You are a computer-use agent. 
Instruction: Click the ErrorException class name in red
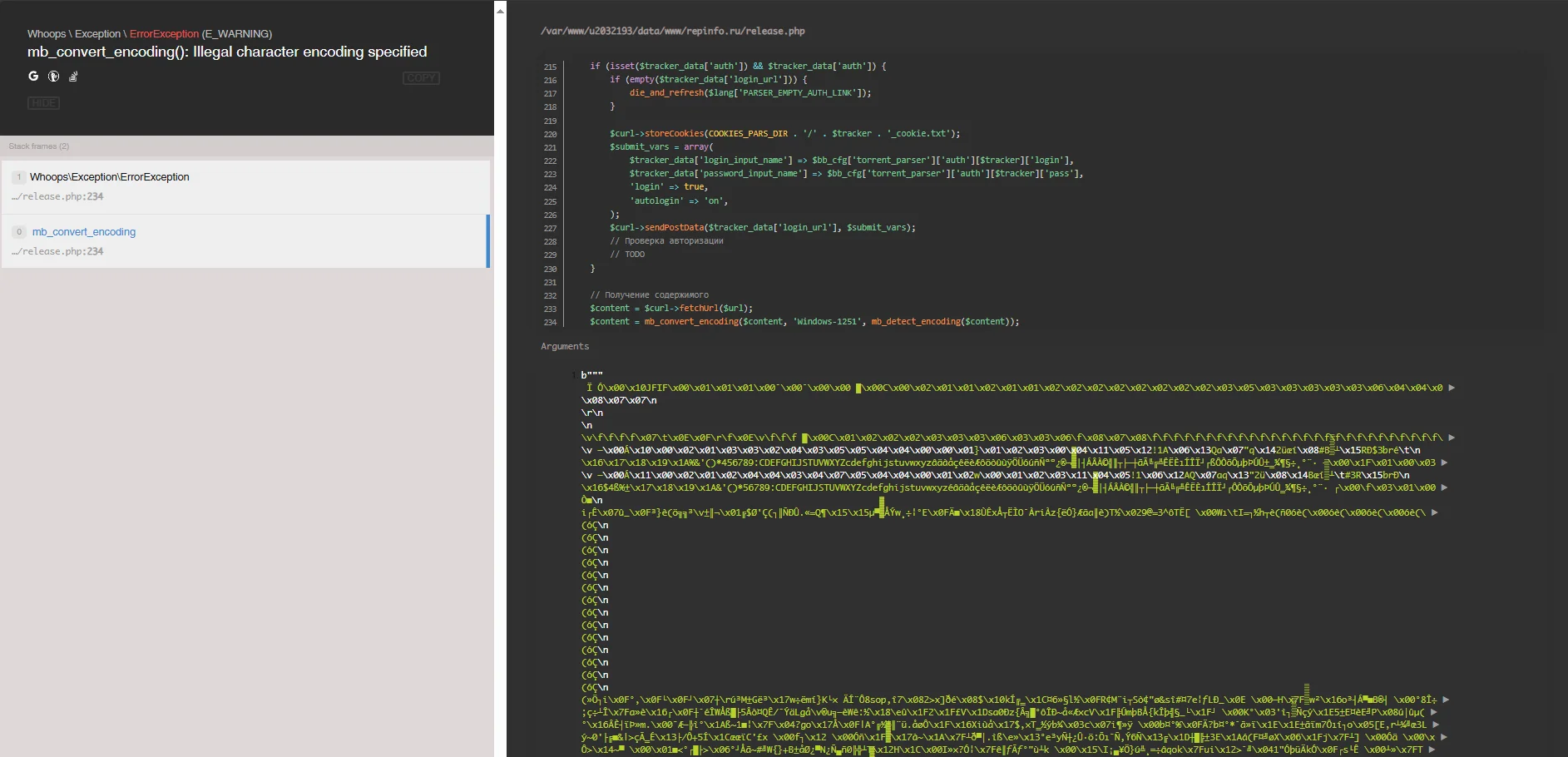point(164,34)
